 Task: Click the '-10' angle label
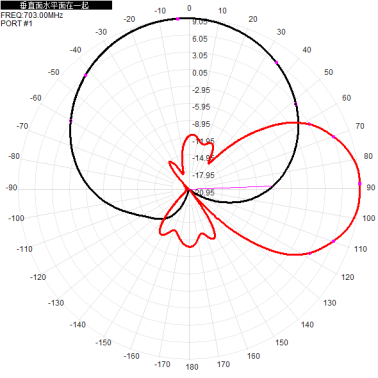click(x=160, y=11)
